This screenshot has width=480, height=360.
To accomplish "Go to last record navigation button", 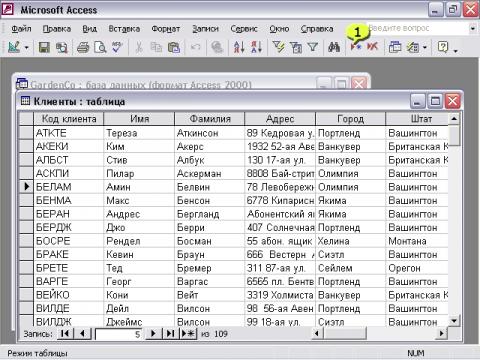I will (x=170, y=333).
